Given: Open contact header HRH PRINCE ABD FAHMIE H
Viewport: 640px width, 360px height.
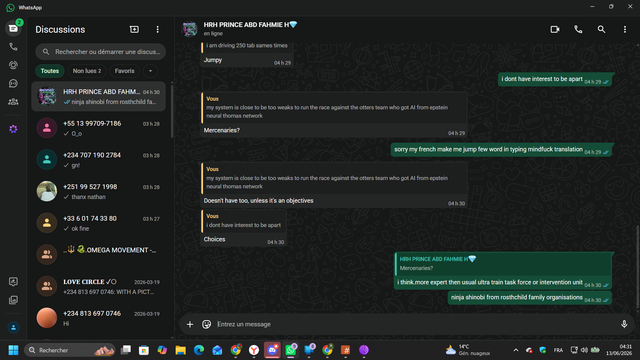Looking at the screenshot, I should (x=250, y=24).
